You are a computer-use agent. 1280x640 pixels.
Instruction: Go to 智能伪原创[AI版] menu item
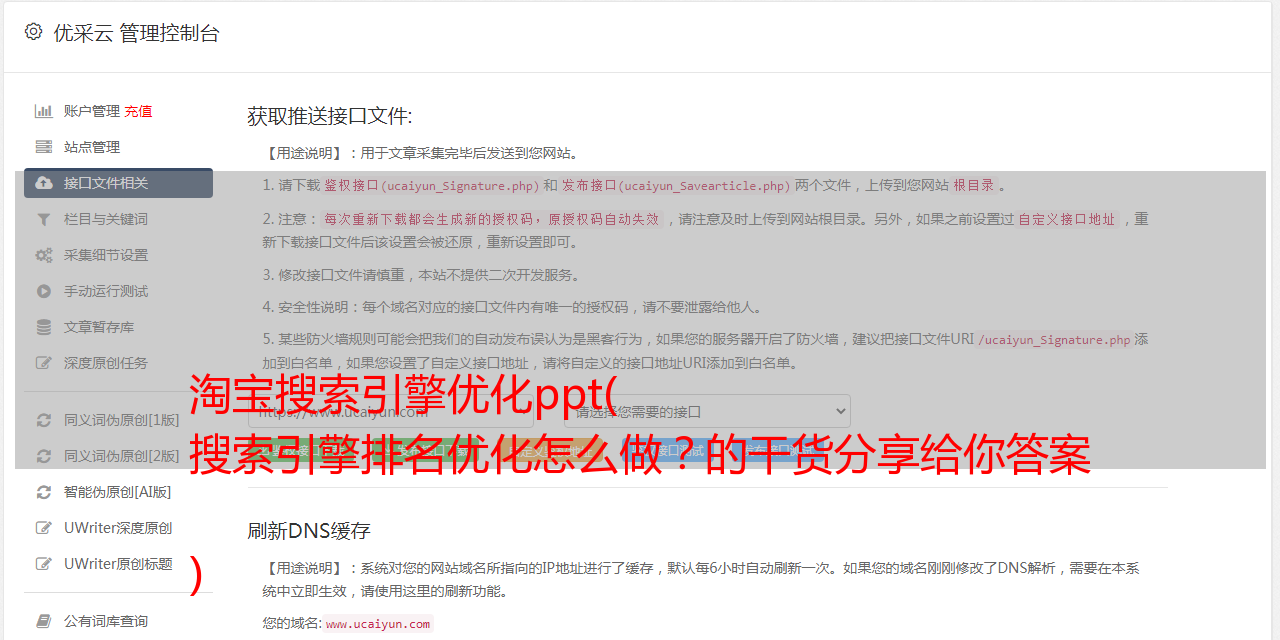click(x=118, y=492)
